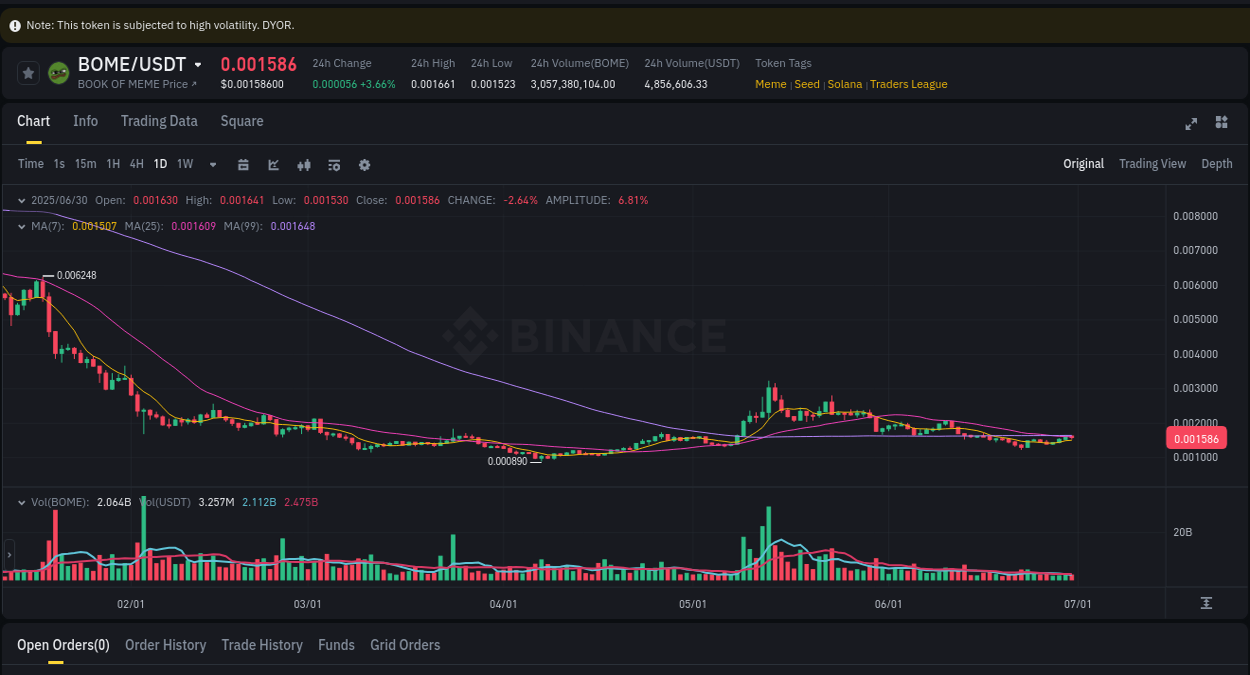
Task: Open the extra time intervals dropdown
Action: pyautogui.click(x=212, y=164)
